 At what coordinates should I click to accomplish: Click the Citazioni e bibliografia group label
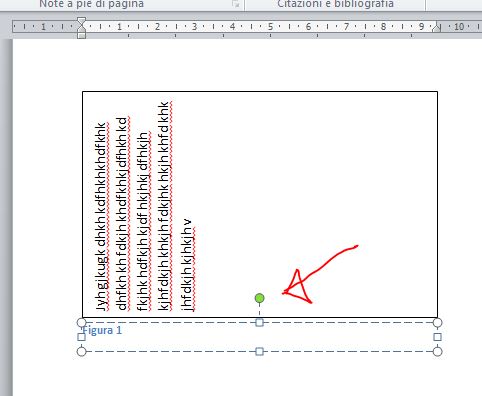[x=335, y=4]
